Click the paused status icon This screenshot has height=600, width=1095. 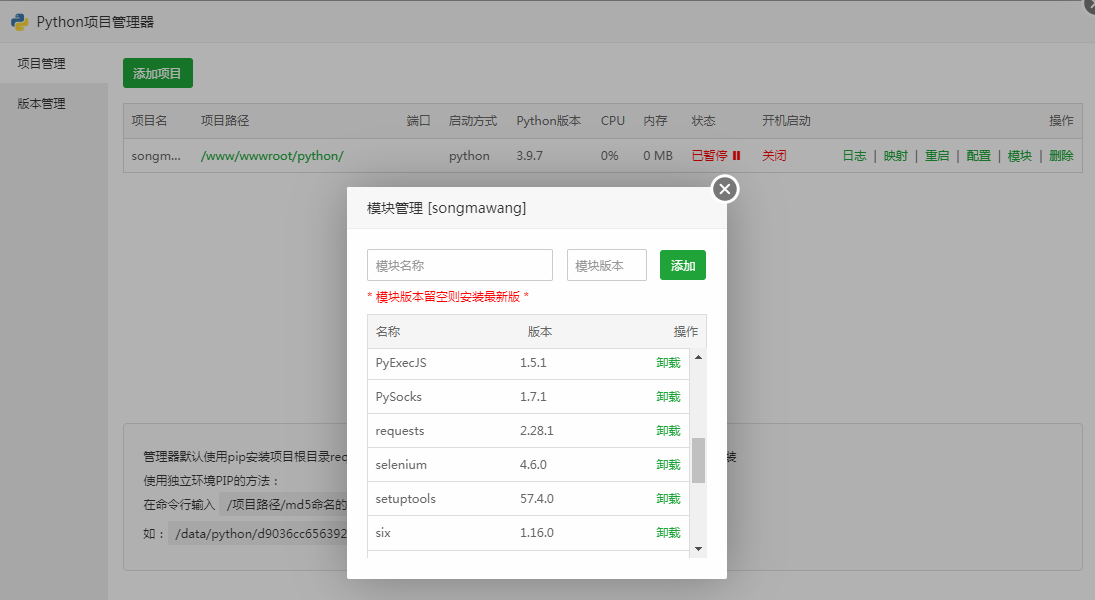[x=736, y=156]
